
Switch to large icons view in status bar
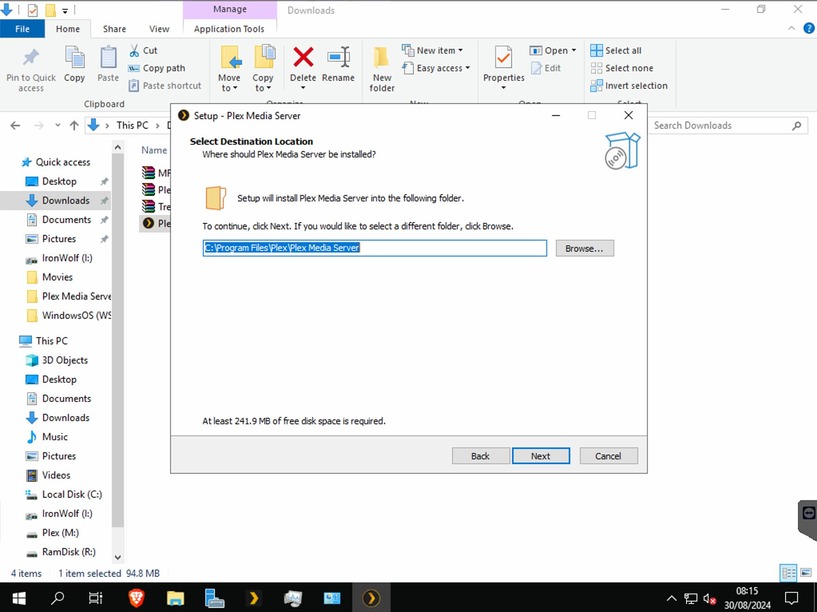pos(808,573)
